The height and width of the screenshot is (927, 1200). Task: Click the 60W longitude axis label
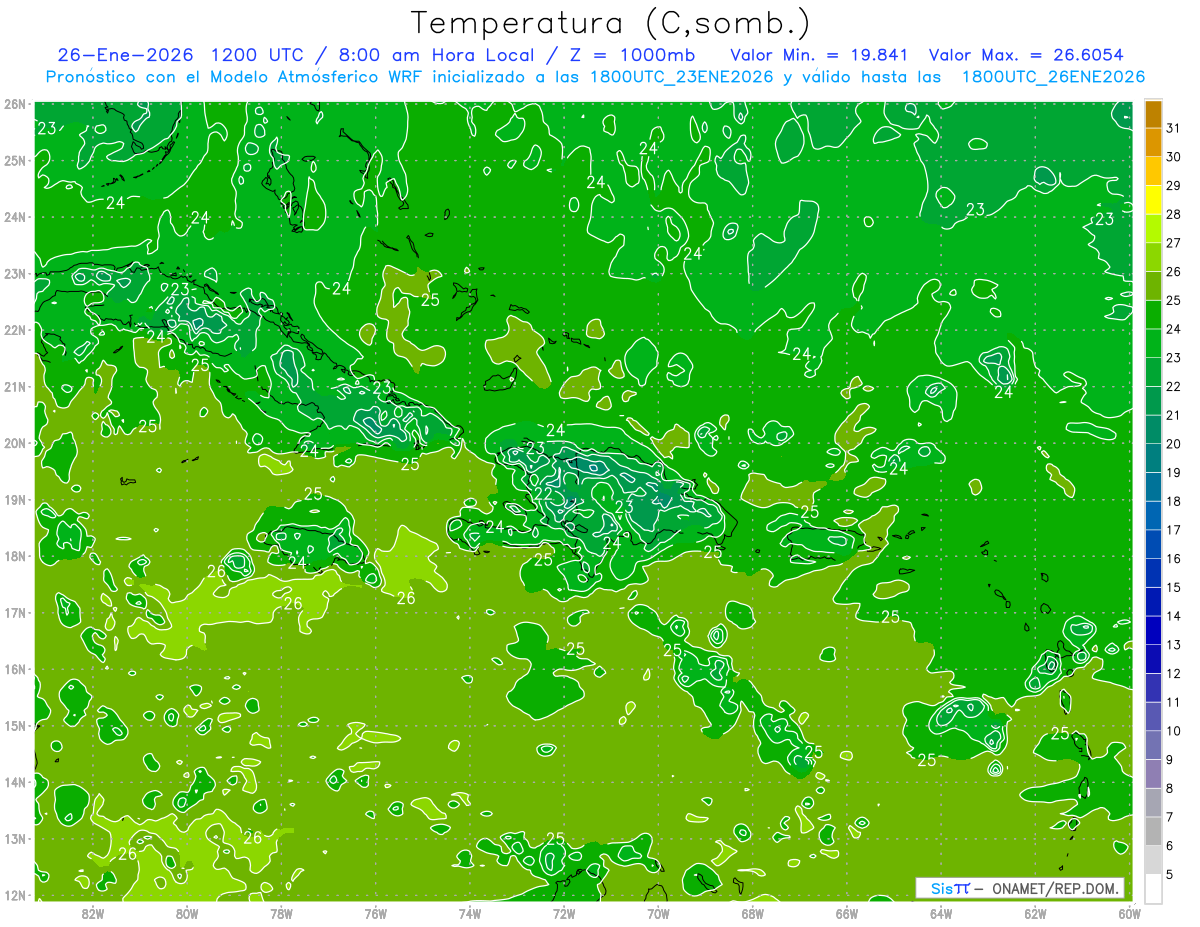[x=1130, y=913]
